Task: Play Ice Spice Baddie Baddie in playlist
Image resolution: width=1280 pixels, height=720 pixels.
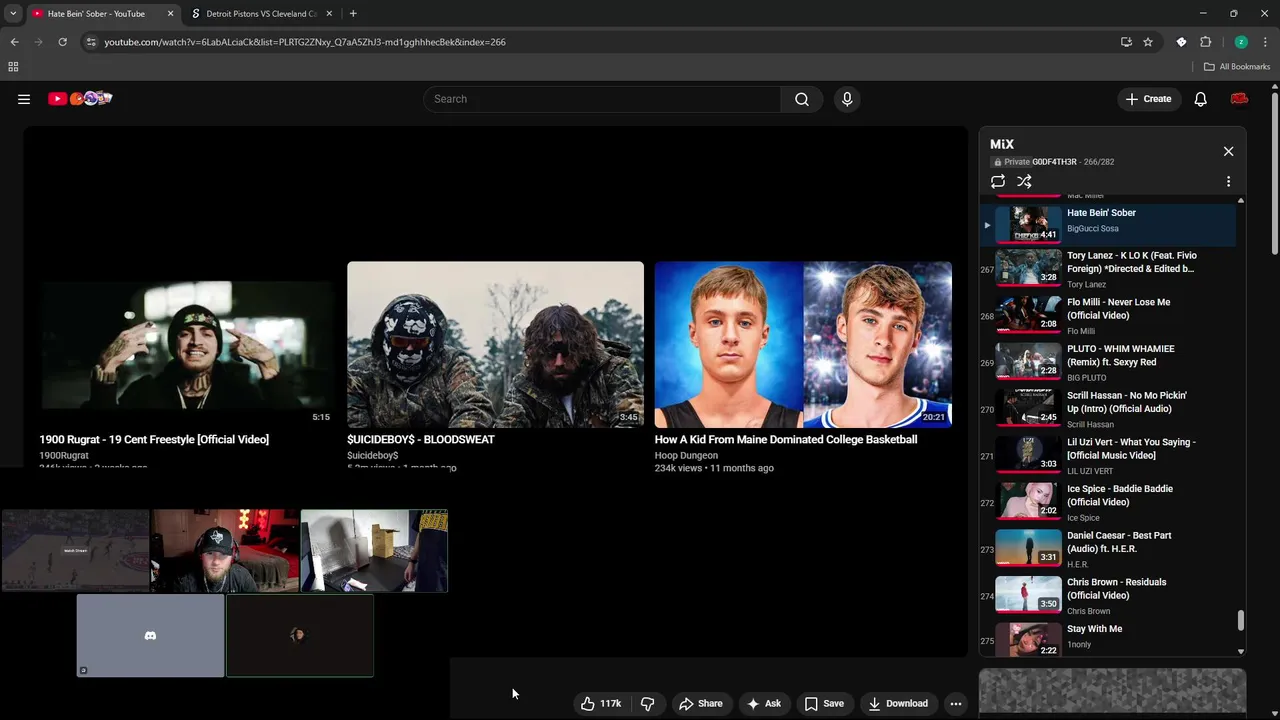Action: [1108, 503]
